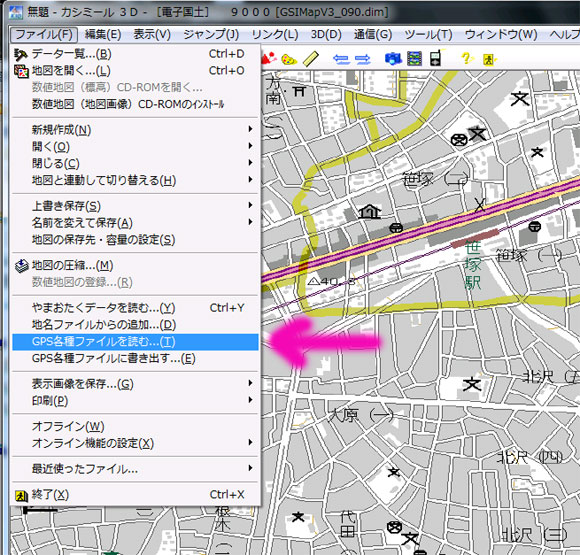Viewport: 580px width, 555px height.
Task: Click the map icon beside 地図を開く
Action: pyautogui.click(x=21, y=71)
